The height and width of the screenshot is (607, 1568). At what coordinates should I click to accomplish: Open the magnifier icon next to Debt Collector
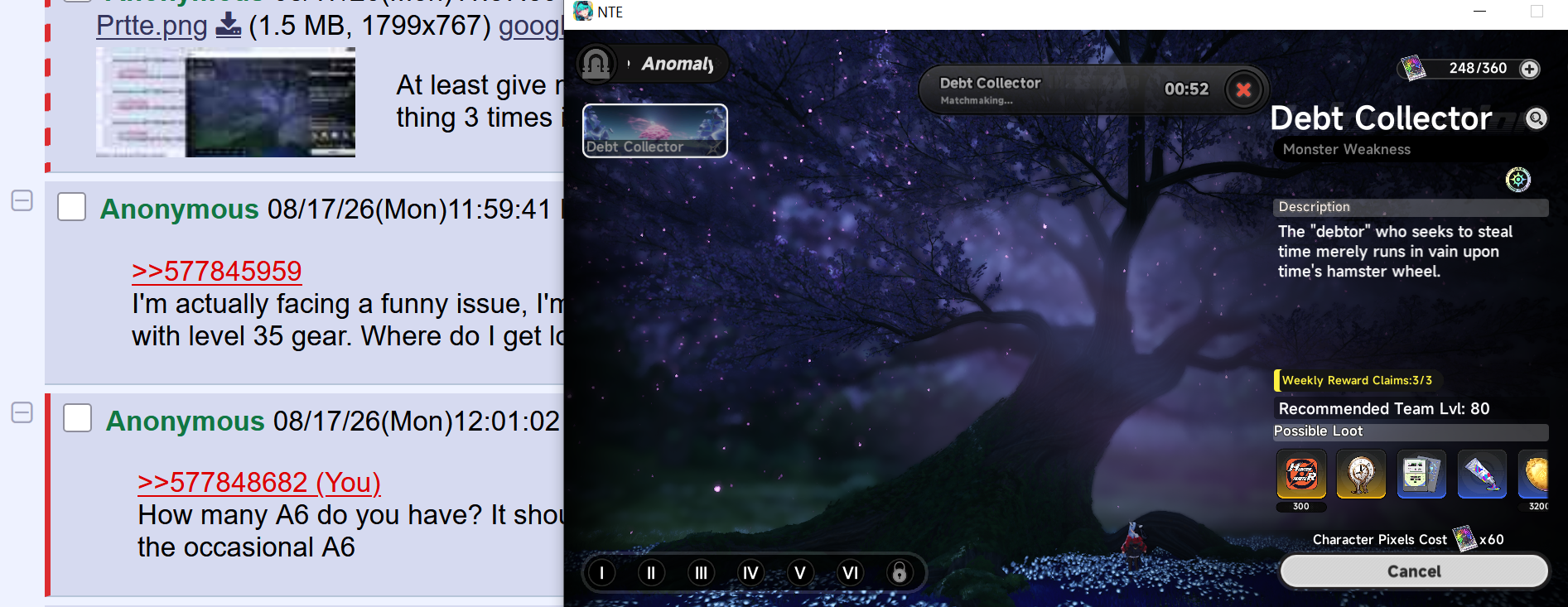coord(1537,118)
